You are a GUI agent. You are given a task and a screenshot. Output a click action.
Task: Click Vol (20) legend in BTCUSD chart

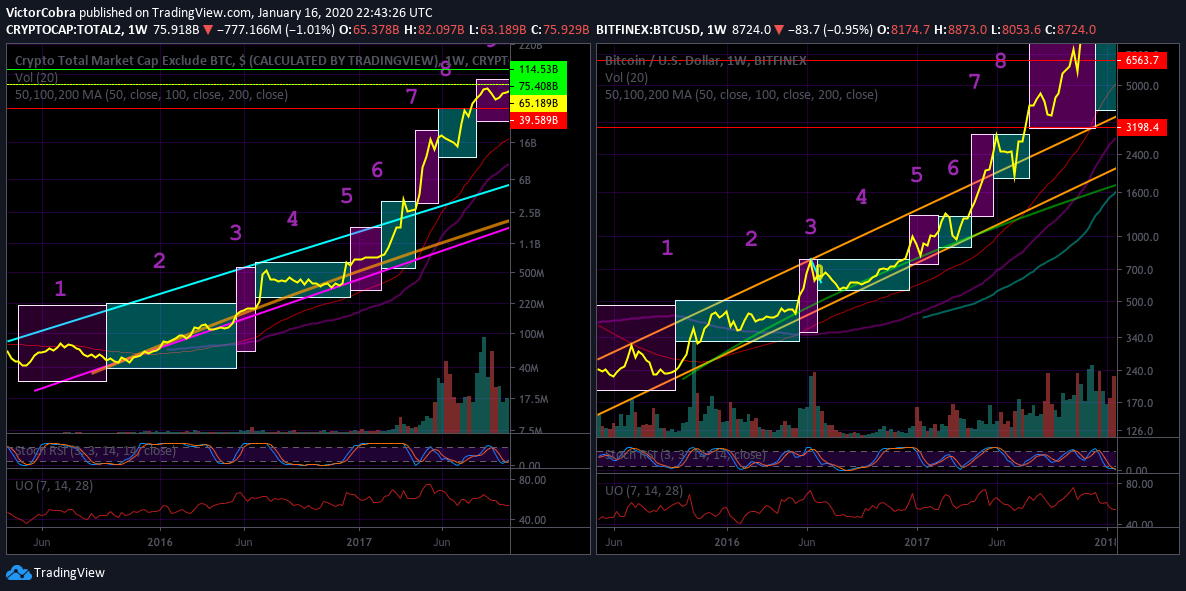point(627,77)
